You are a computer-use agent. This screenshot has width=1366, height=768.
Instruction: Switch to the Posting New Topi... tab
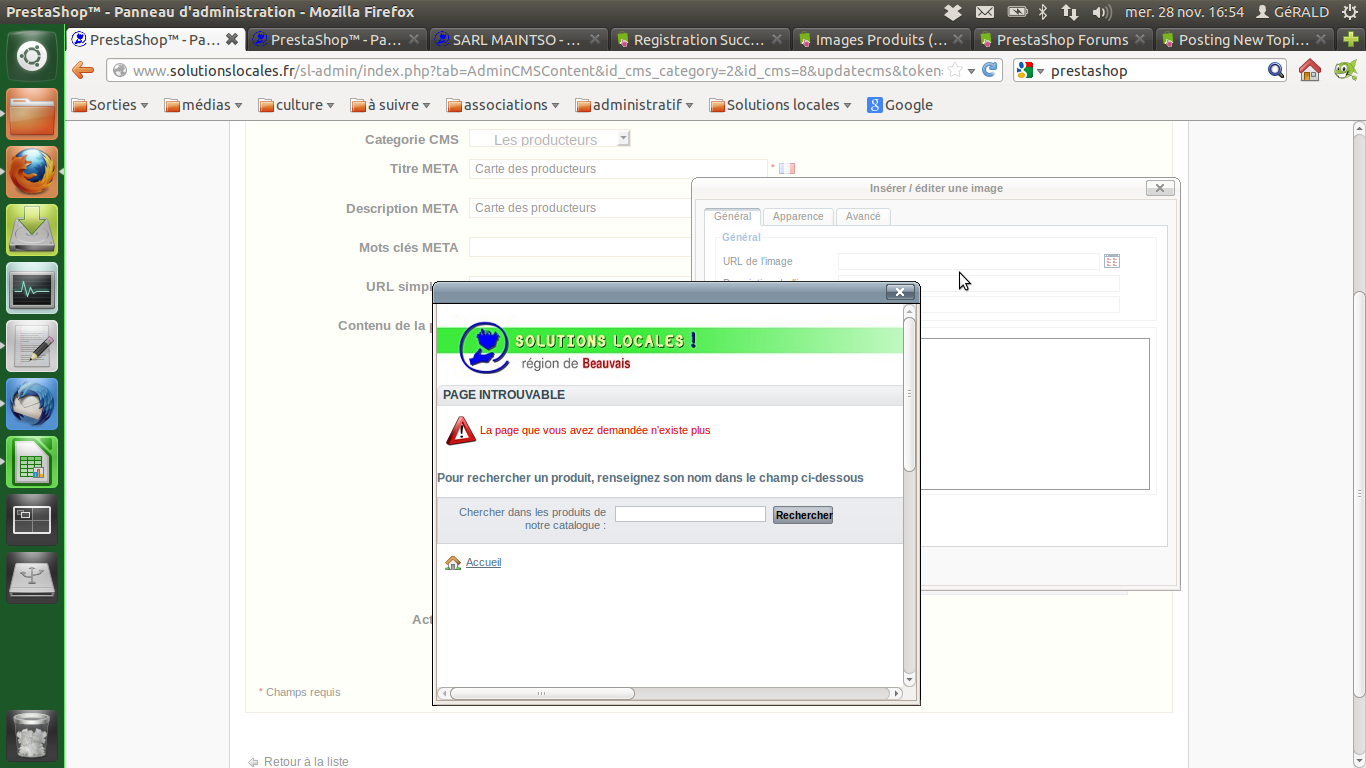1244,40
